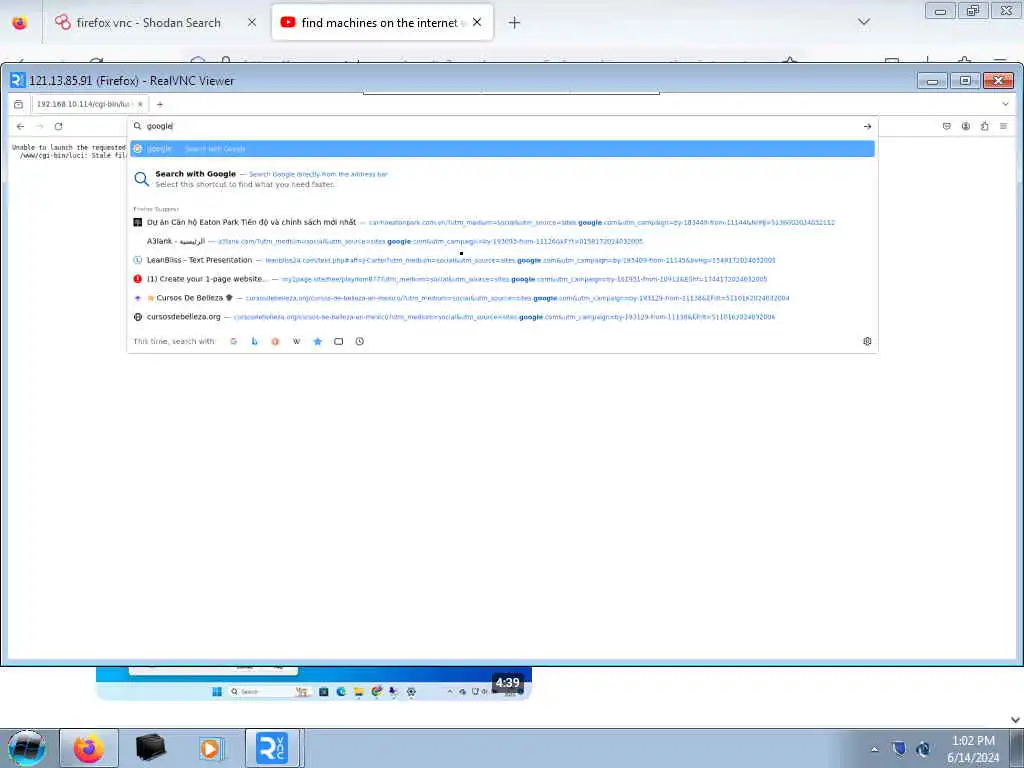The height and width of the screenshot is (768, 1024).
Task: Expand outer Firefox list-all-tabs chevron
Action: [864, 22]
